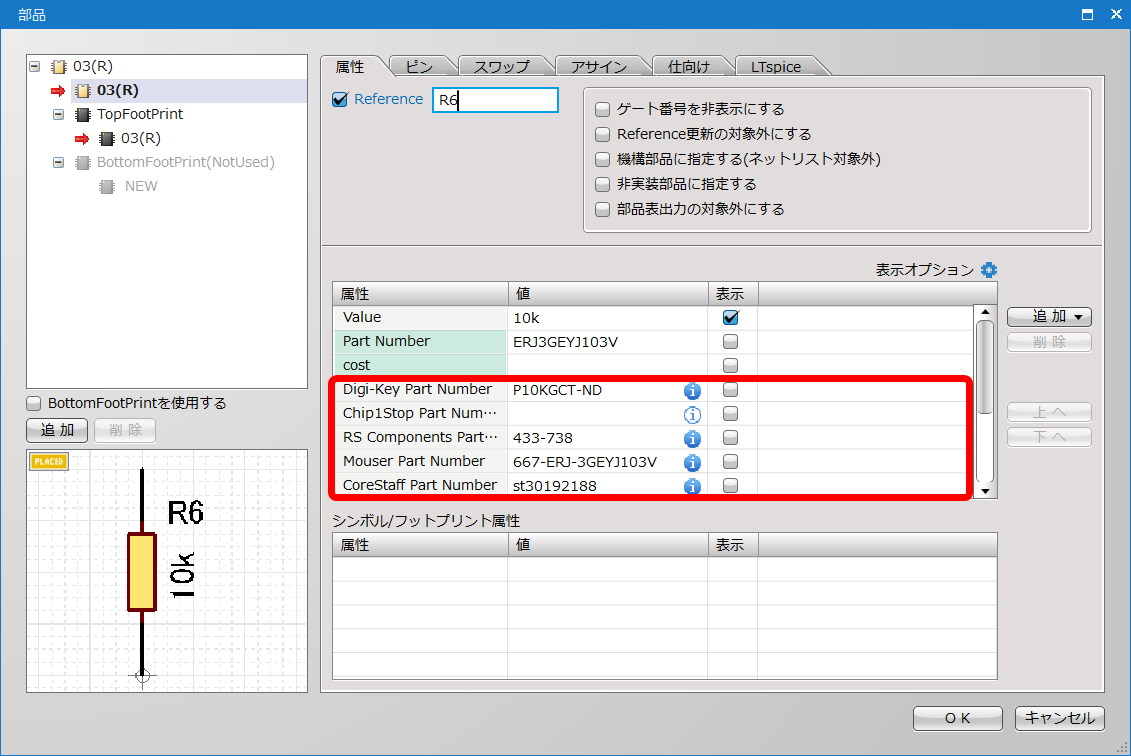Switch to the ピン tab
Image resolution: width=1131 pixels, height=756 pixels.
tap(419, 67)
